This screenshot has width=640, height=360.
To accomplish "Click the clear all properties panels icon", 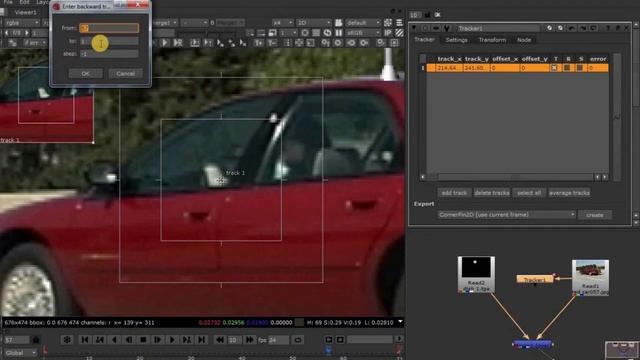I will pos(437,15).
